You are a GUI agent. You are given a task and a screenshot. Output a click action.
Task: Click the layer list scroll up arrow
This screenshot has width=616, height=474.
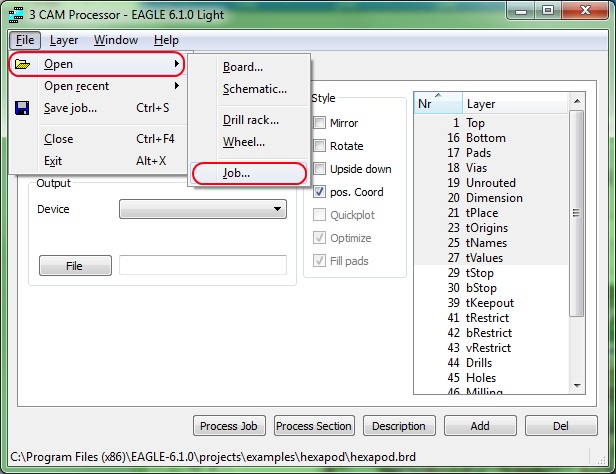577,101
